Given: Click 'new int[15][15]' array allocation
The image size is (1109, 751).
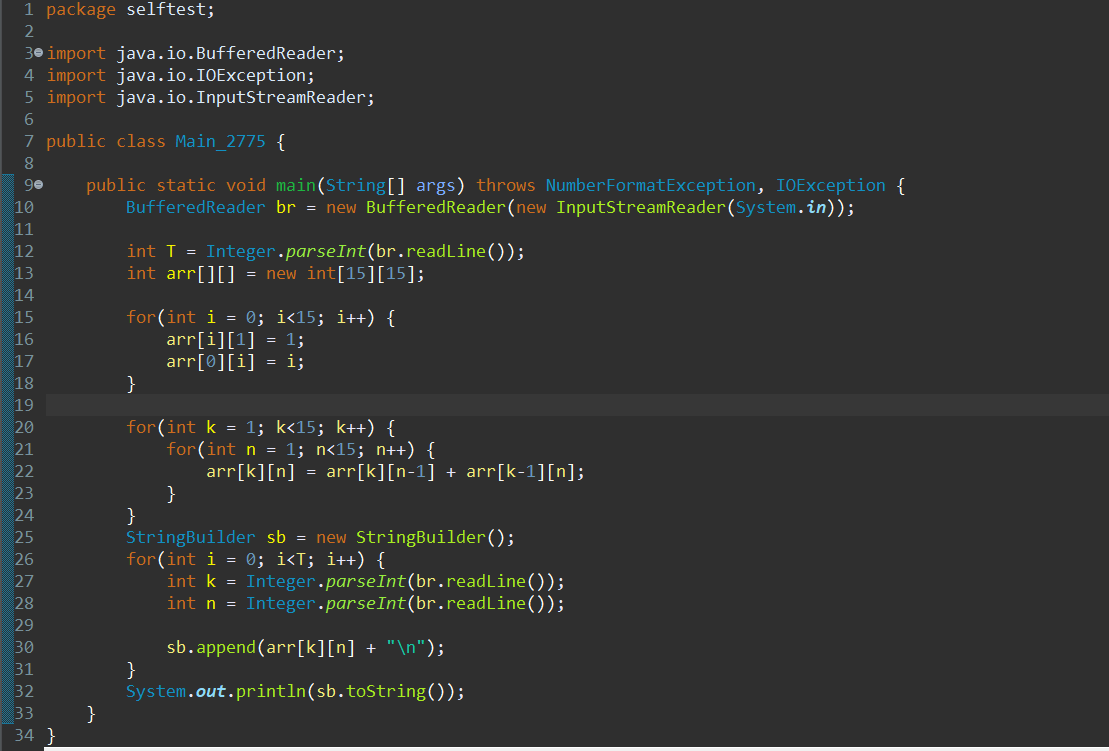Looking at the screenshot, I should click(340, 273).
